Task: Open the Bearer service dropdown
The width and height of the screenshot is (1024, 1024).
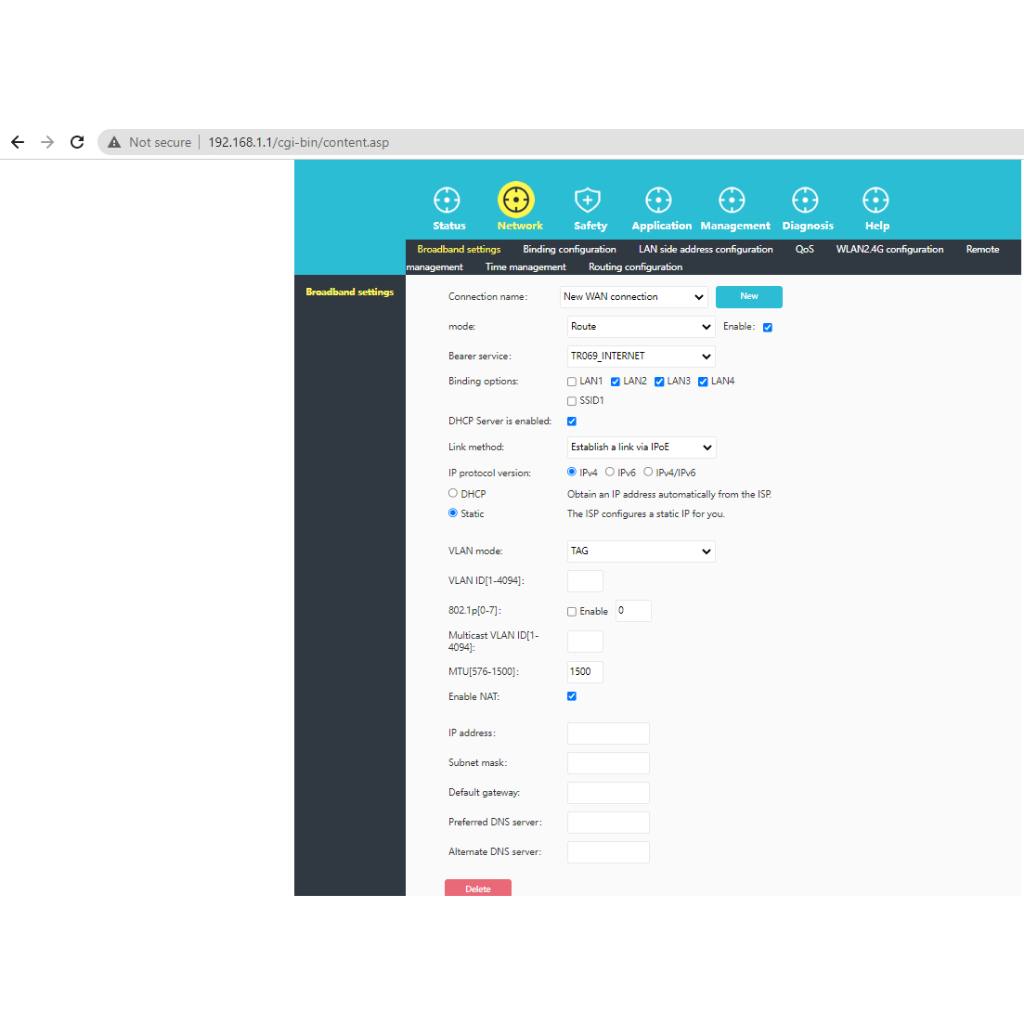Action: (641, 356)
